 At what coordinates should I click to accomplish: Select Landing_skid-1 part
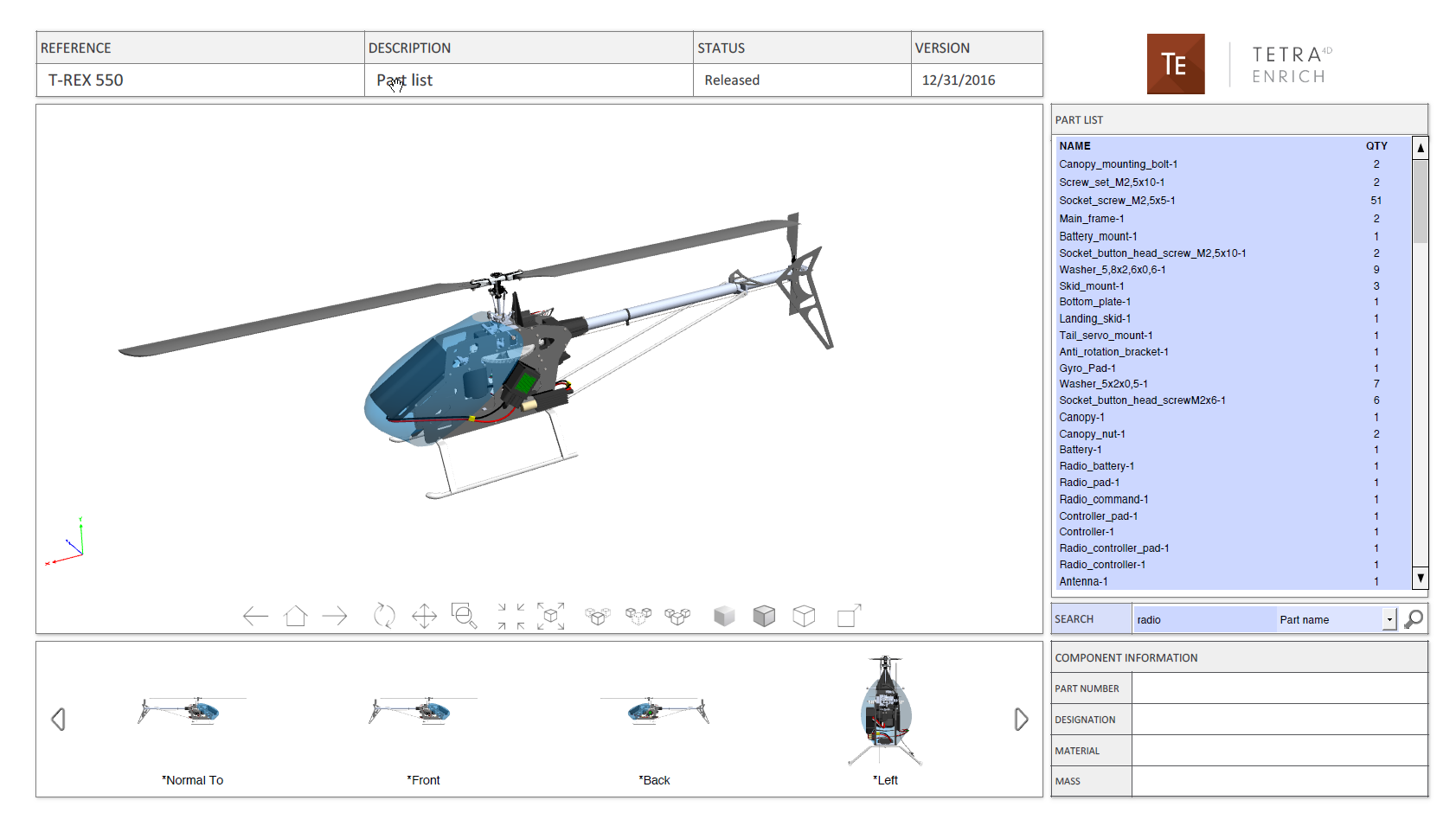coord(1232,319)
